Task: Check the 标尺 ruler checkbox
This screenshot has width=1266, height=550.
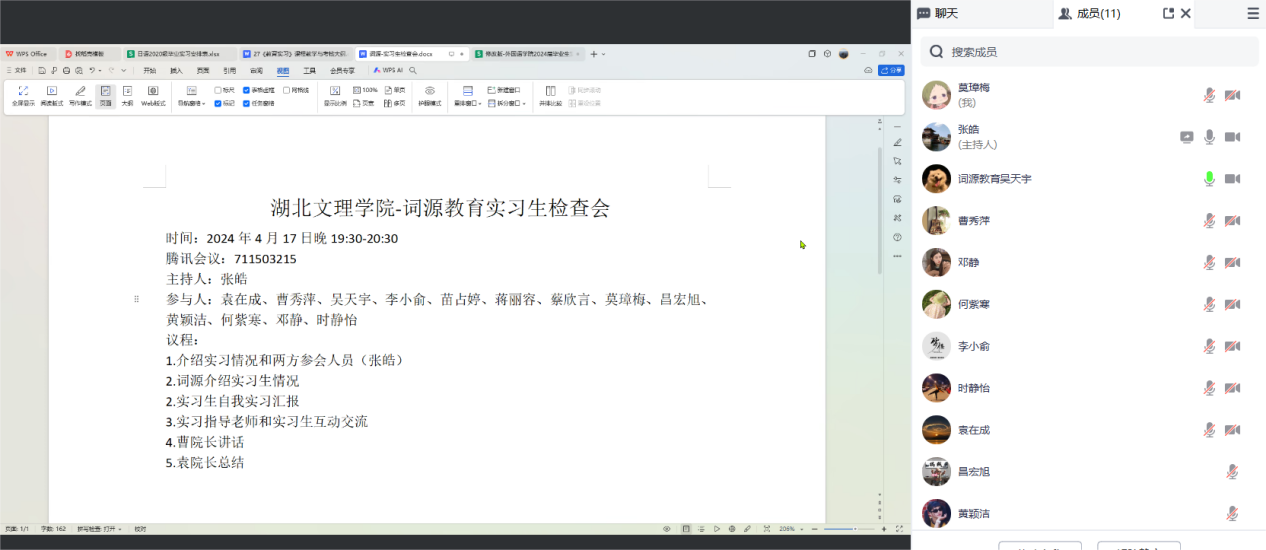Action: point(219,90)
